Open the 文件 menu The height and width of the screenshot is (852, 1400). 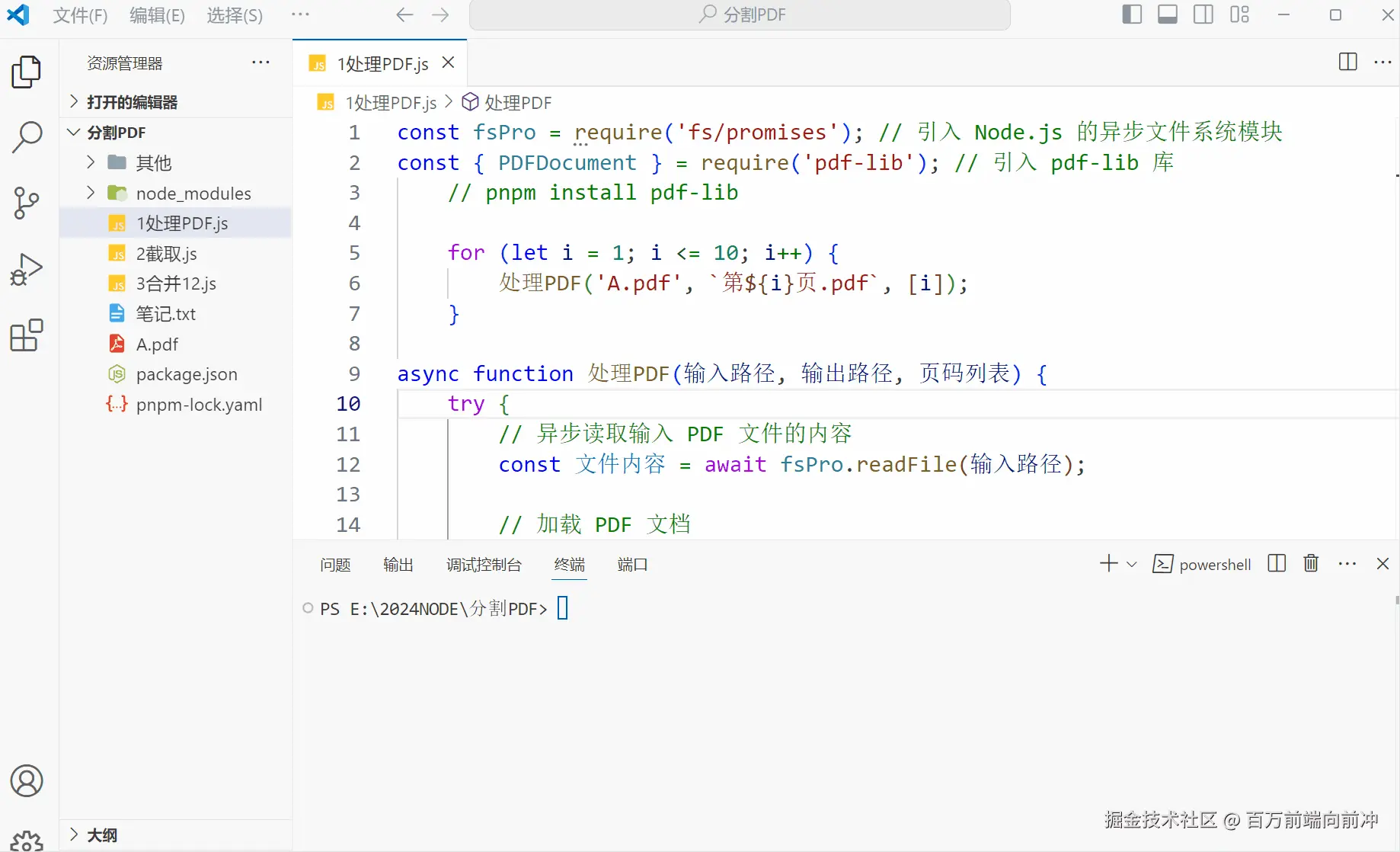tap(79, 14)
